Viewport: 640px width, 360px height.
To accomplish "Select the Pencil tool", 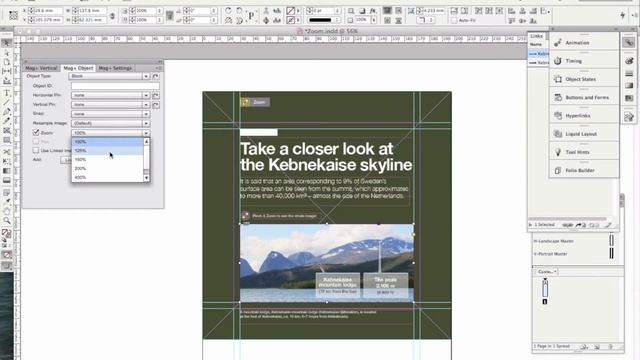I will click(7, 121).
